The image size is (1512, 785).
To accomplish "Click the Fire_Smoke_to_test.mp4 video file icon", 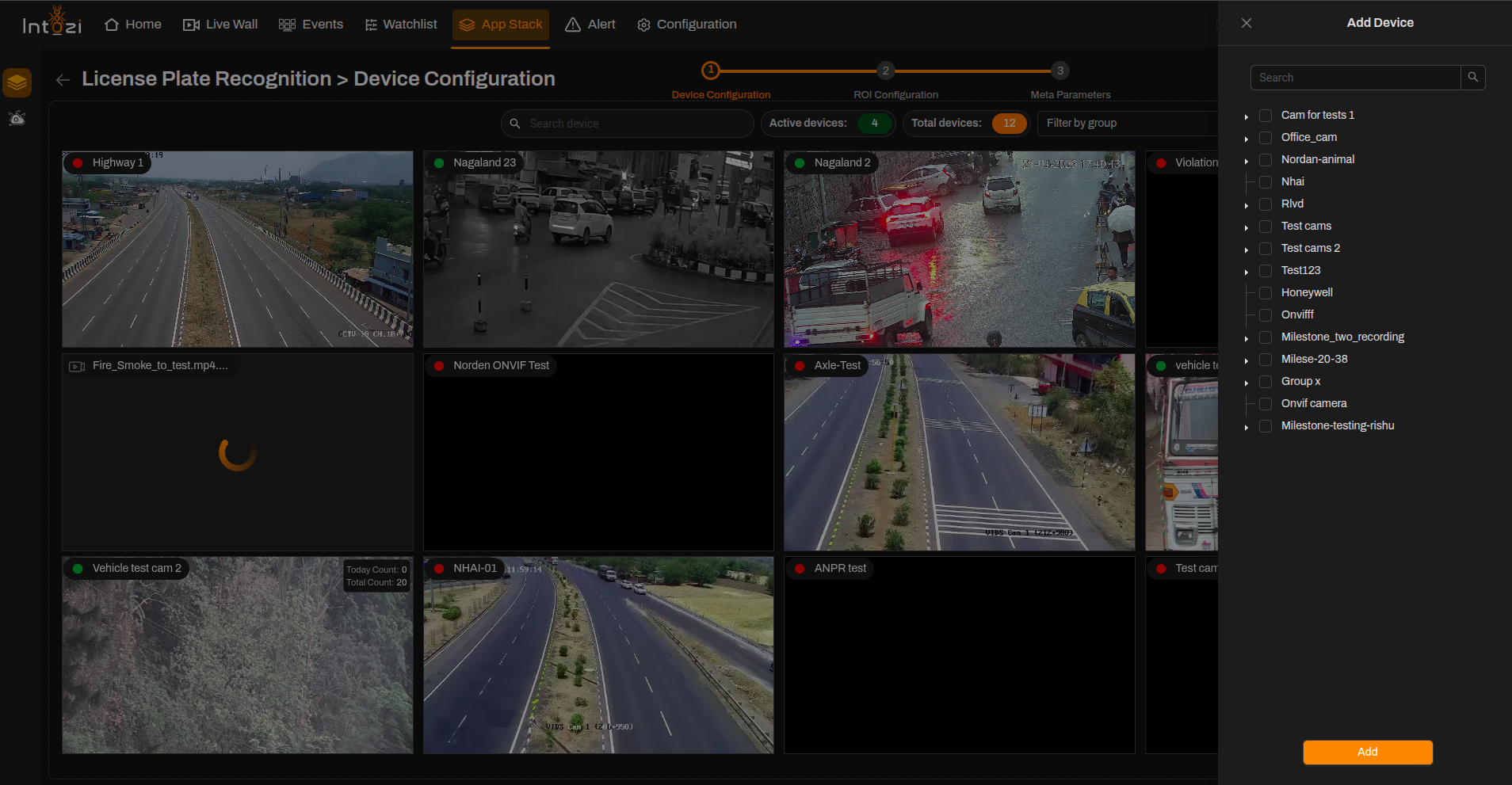I will (77, 366).
